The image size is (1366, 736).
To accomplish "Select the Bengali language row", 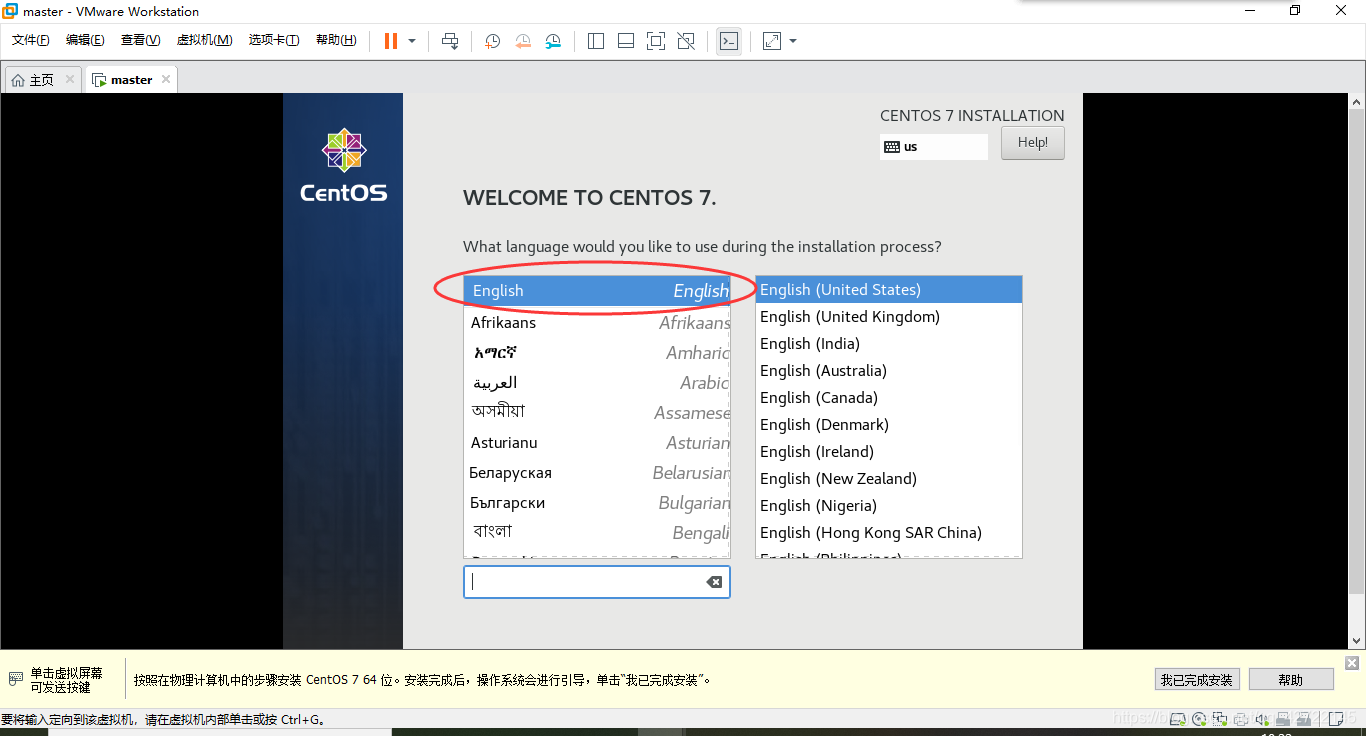I will (597, 533).
